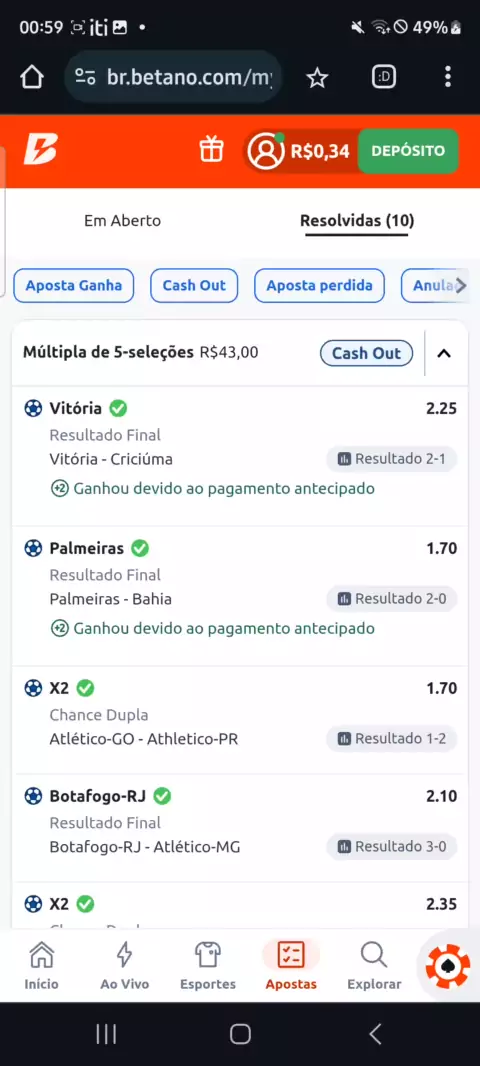Toggle the Cash Out filter chip
480x1066 pixels.
[x=194, y=286]
